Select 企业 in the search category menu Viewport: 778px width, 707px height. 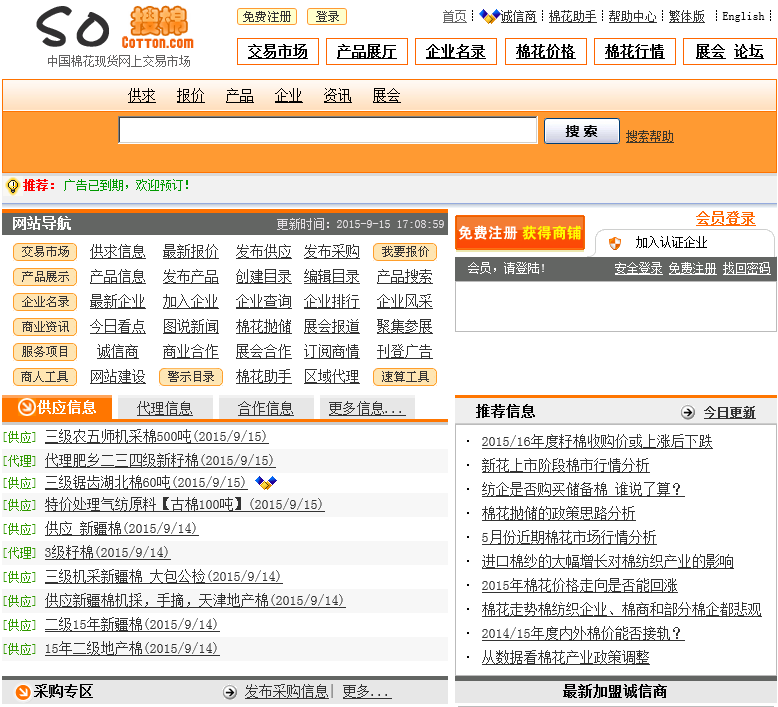pos(288,96)
